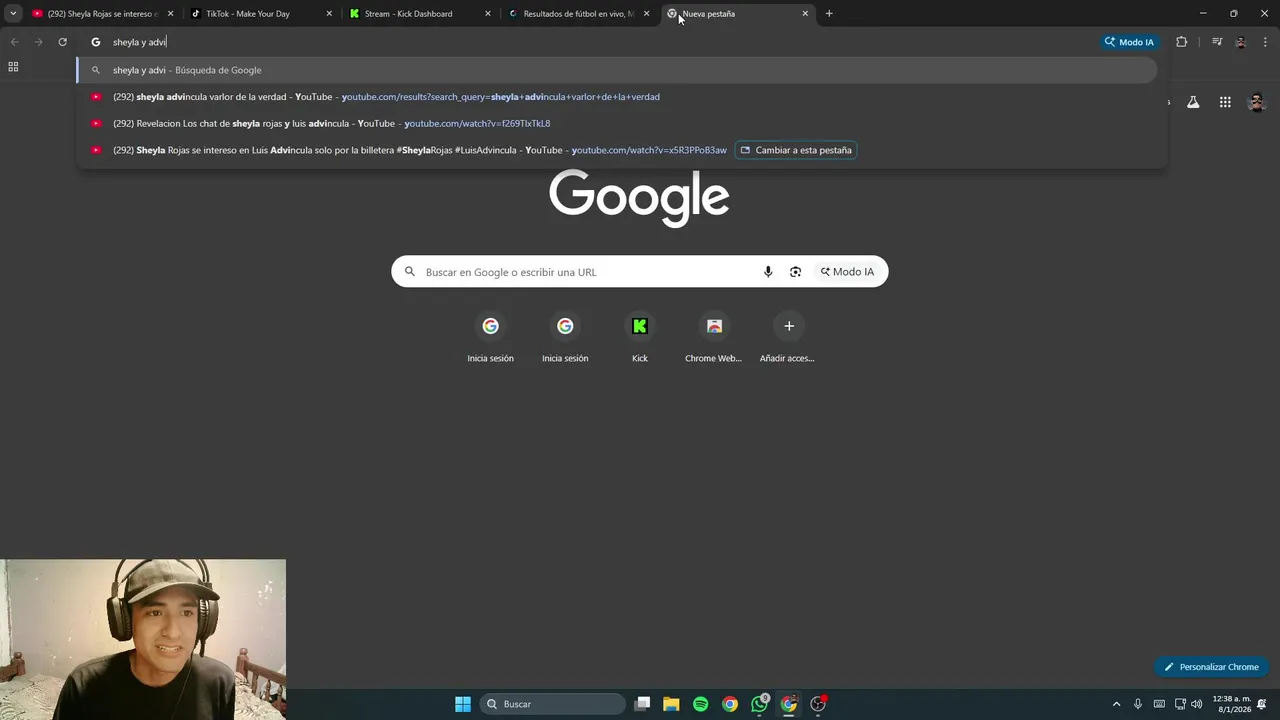Click the system tray microphone icon
1280x720 pixels.
pyautogui.click(x=1138, y=704)
